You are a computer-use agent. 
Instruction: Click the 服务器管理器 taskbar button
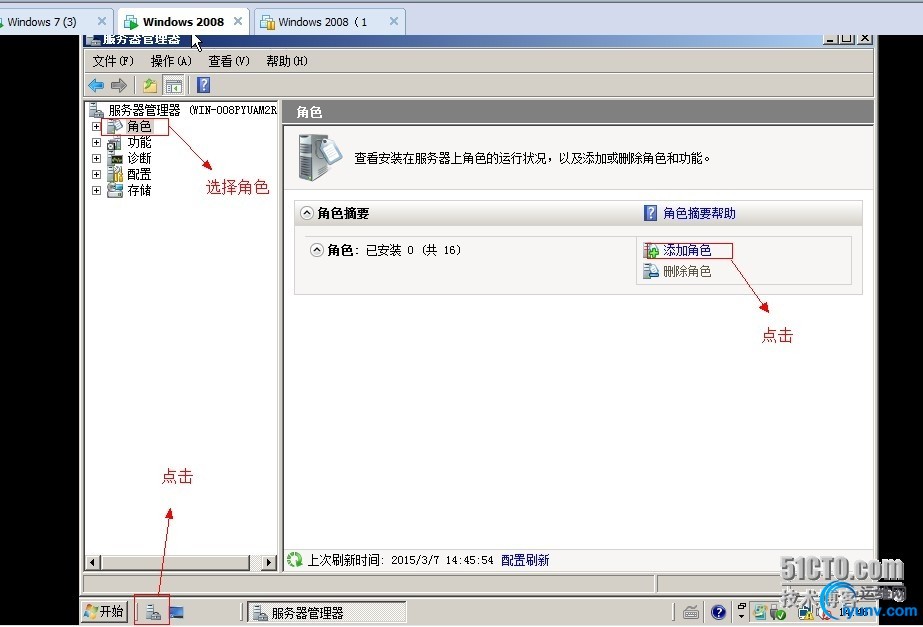click(x=326, y=613)
